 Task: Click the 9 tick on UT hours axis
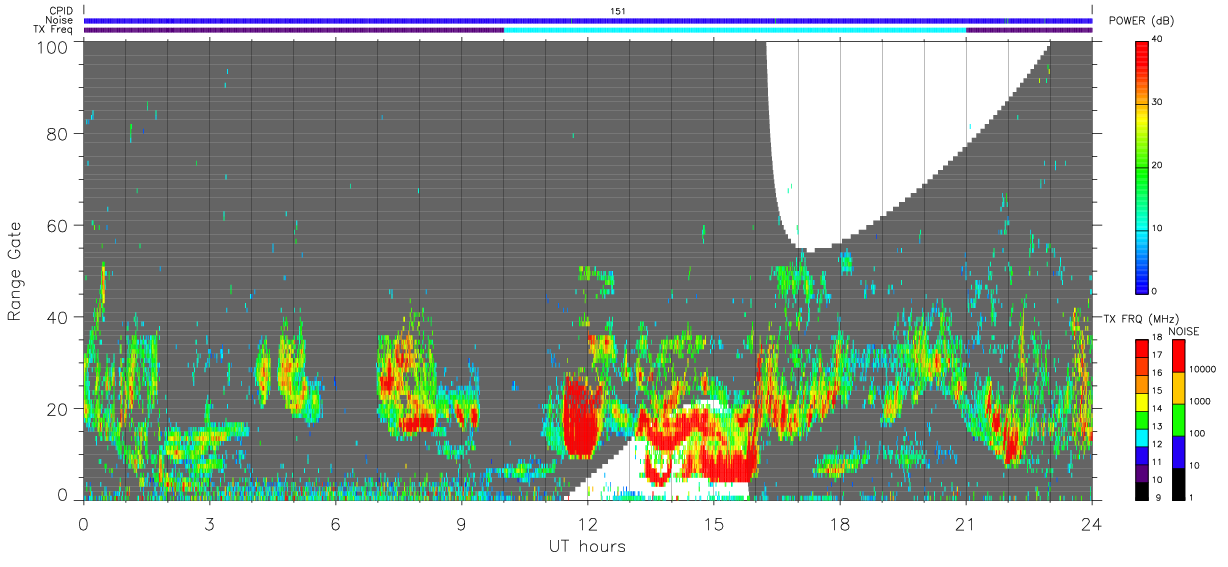[461, 523]
